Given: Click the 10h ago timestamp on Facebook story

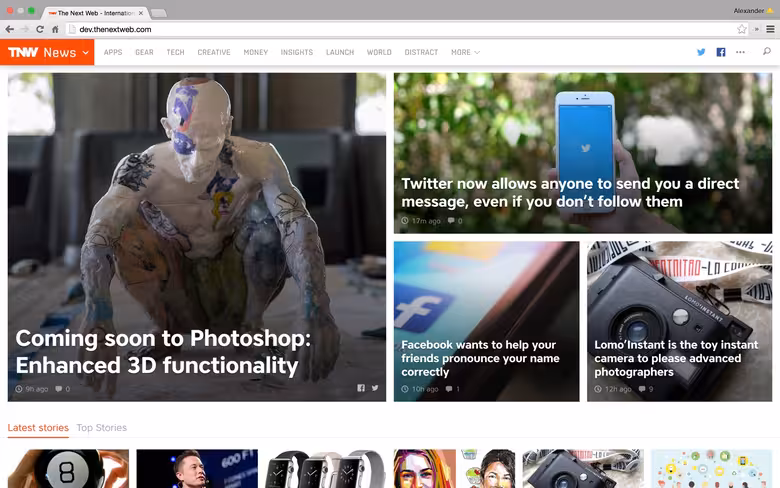Looking at the screenshot, I should click(x=425, y=389).
